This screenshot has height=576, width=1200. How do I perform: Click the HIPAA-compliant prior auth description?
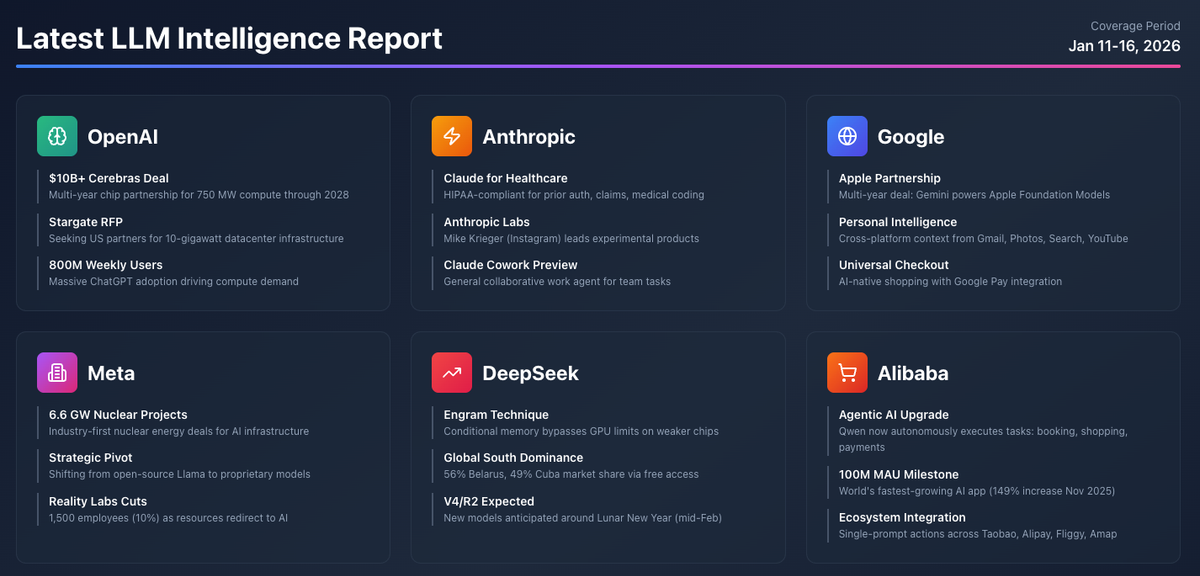(574, 195)
